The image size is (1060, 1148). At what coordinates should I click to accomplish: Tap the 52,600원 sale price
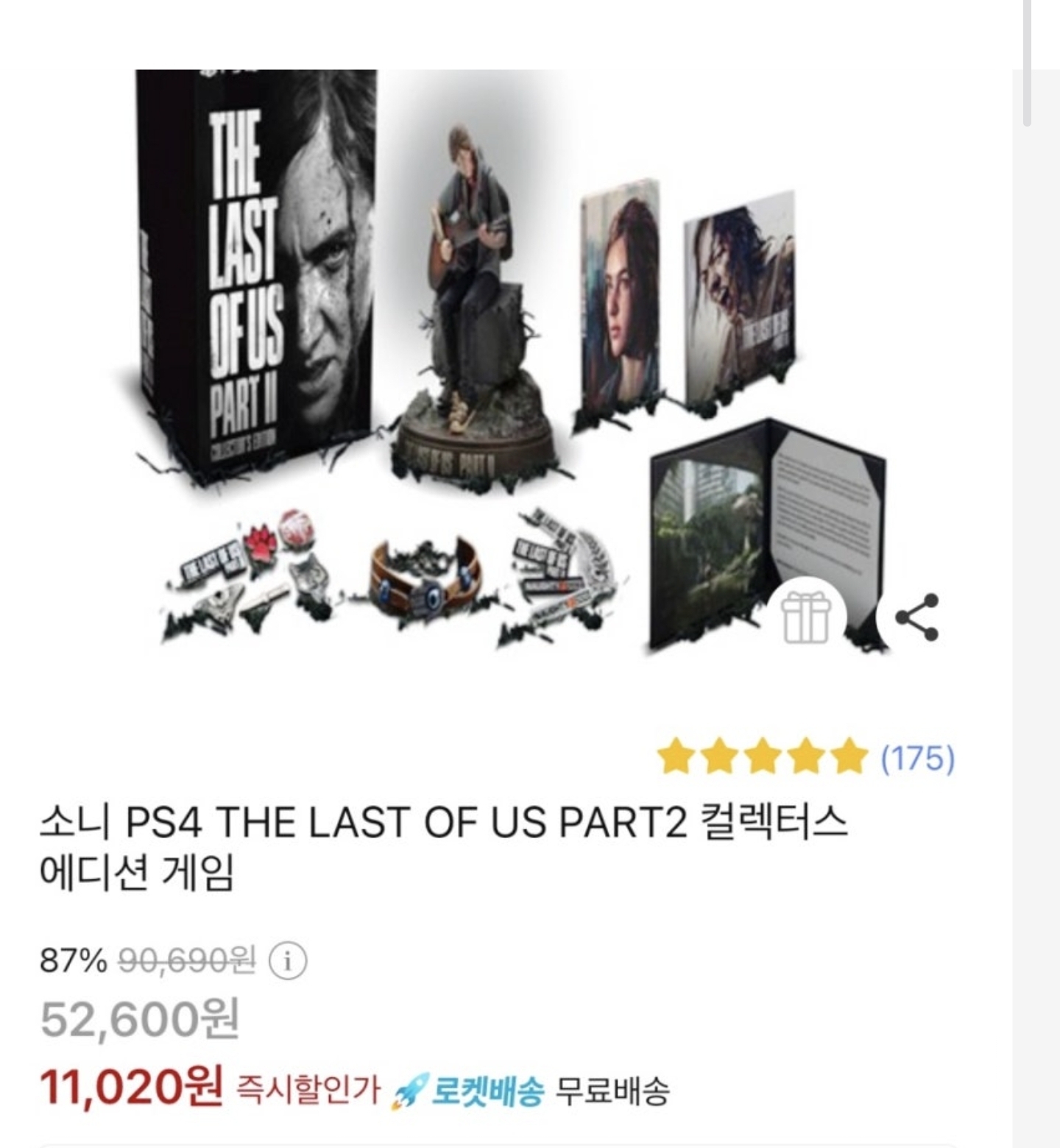140,1020
